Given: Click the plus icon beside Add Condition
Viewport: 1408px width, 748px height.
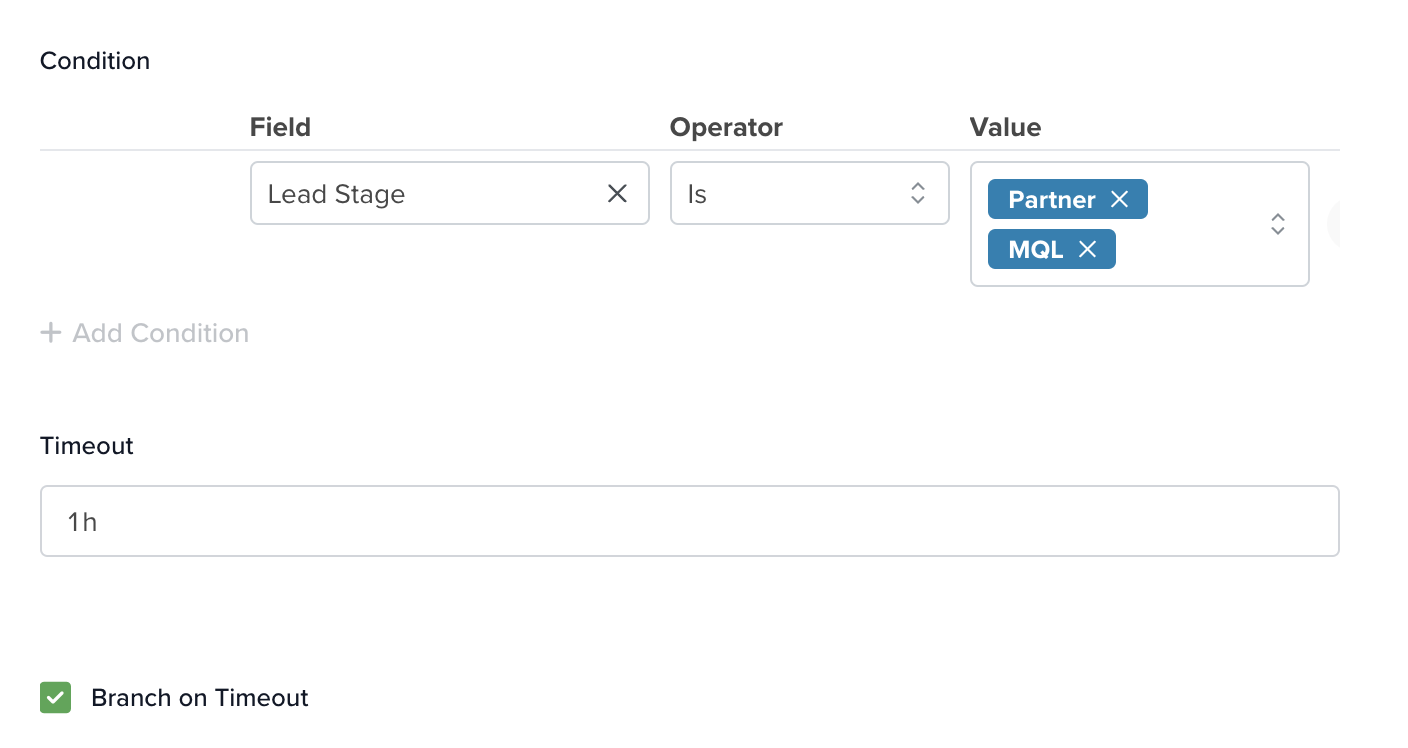Looking at the screenshot, I should point(51,333).
